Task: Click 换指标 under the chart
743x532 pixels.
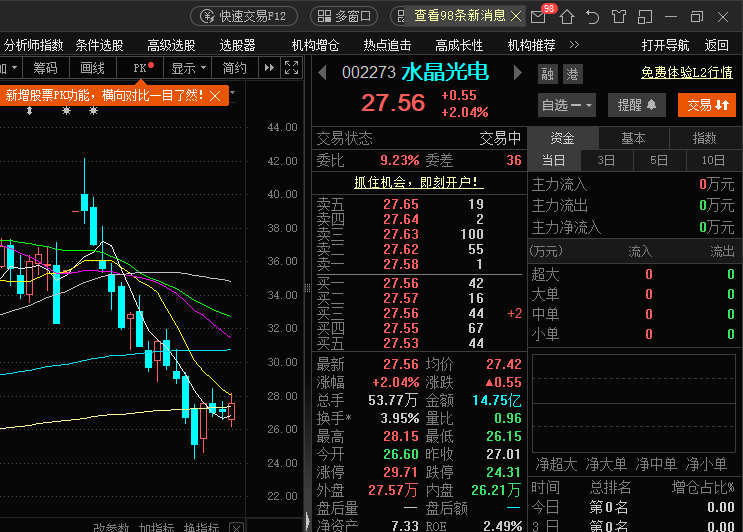Action: click(x=201, y=527)
